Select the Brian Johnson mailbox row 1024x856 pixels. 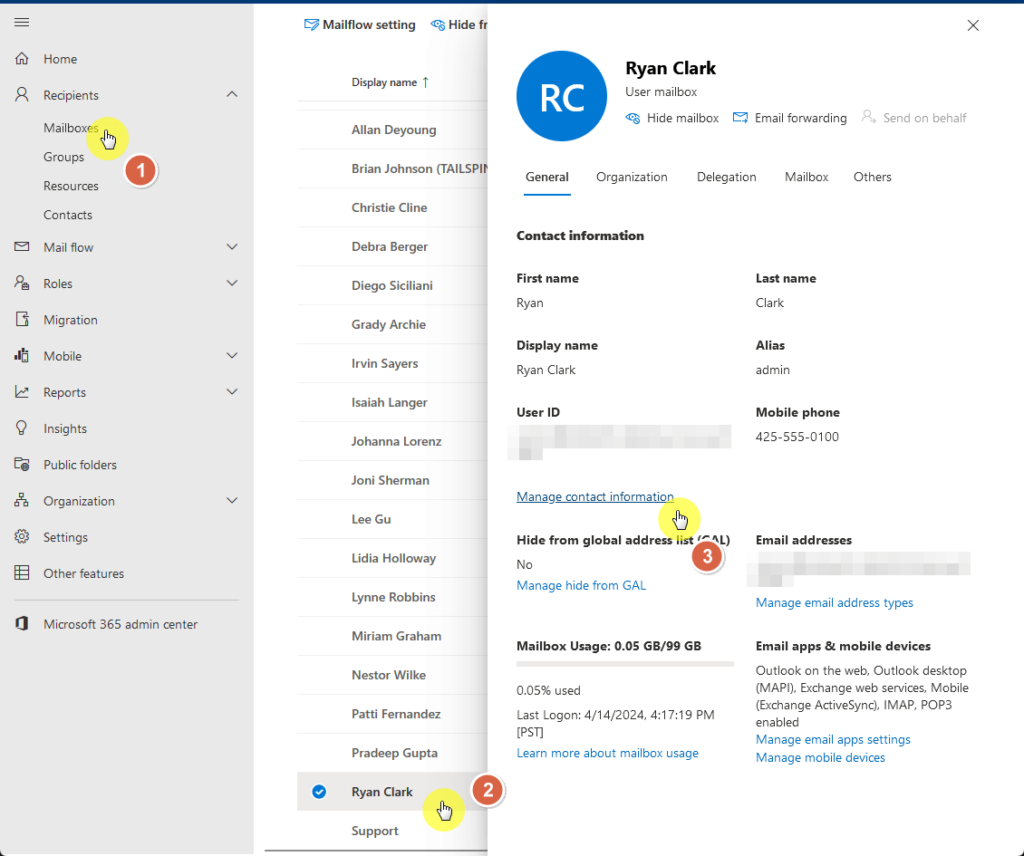coord(392,168)
